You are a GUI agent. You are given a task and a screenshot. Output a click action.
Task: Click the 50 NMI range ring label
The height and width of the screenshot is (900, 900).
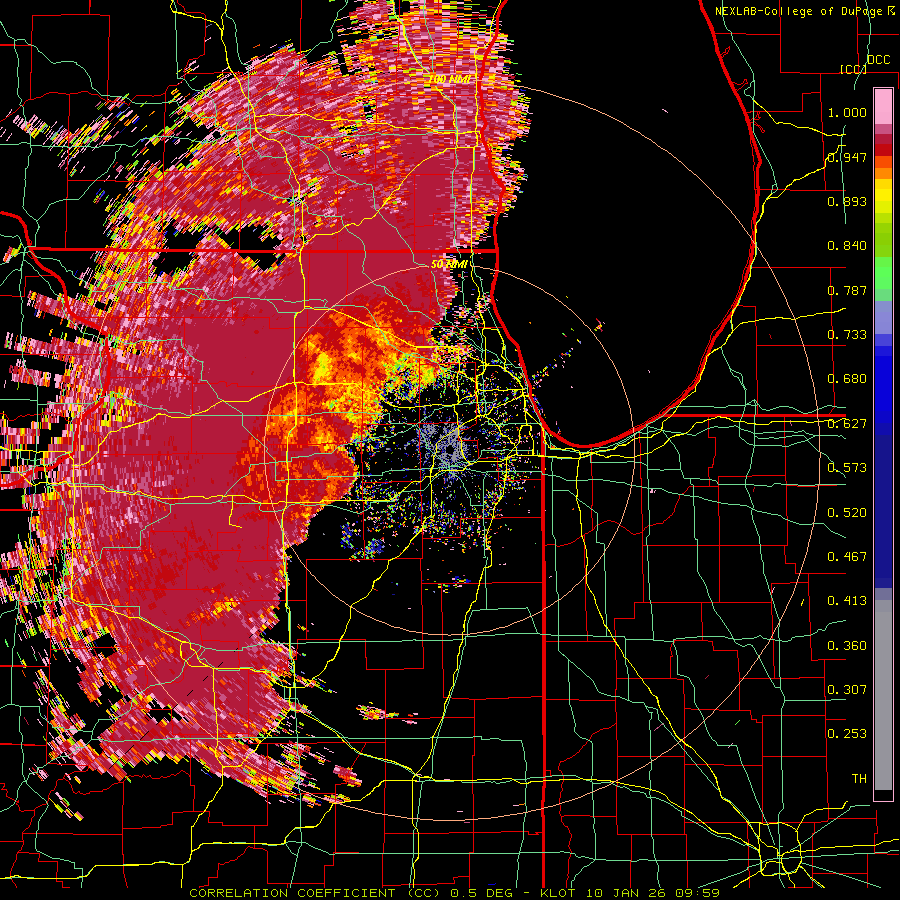tap(449, 265)
